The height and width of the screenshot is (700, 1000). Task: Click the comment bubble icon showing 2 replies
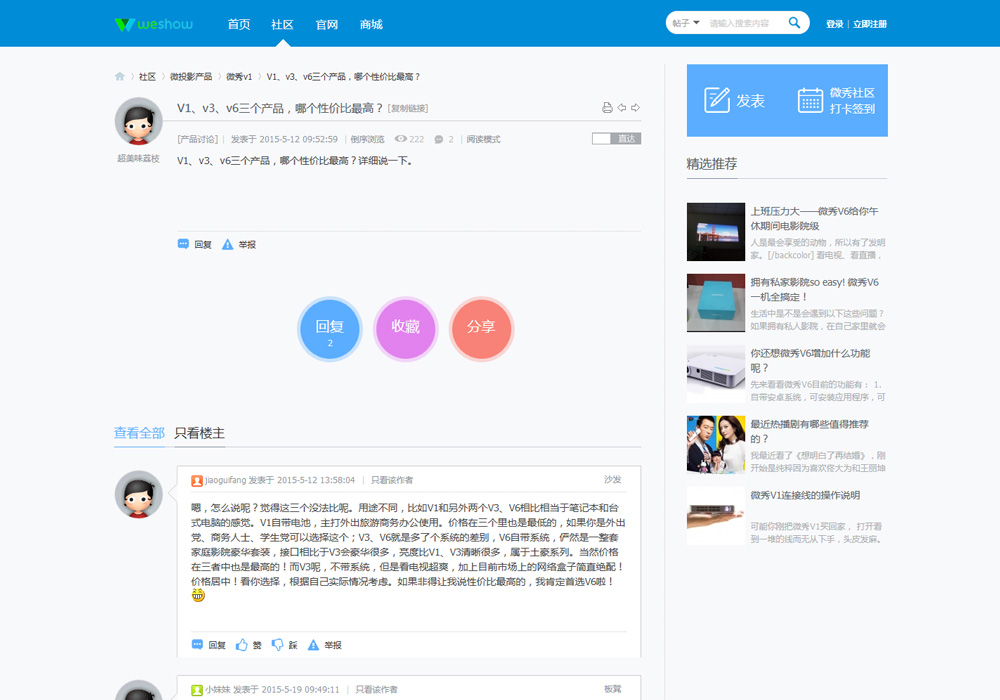[439, 140]
